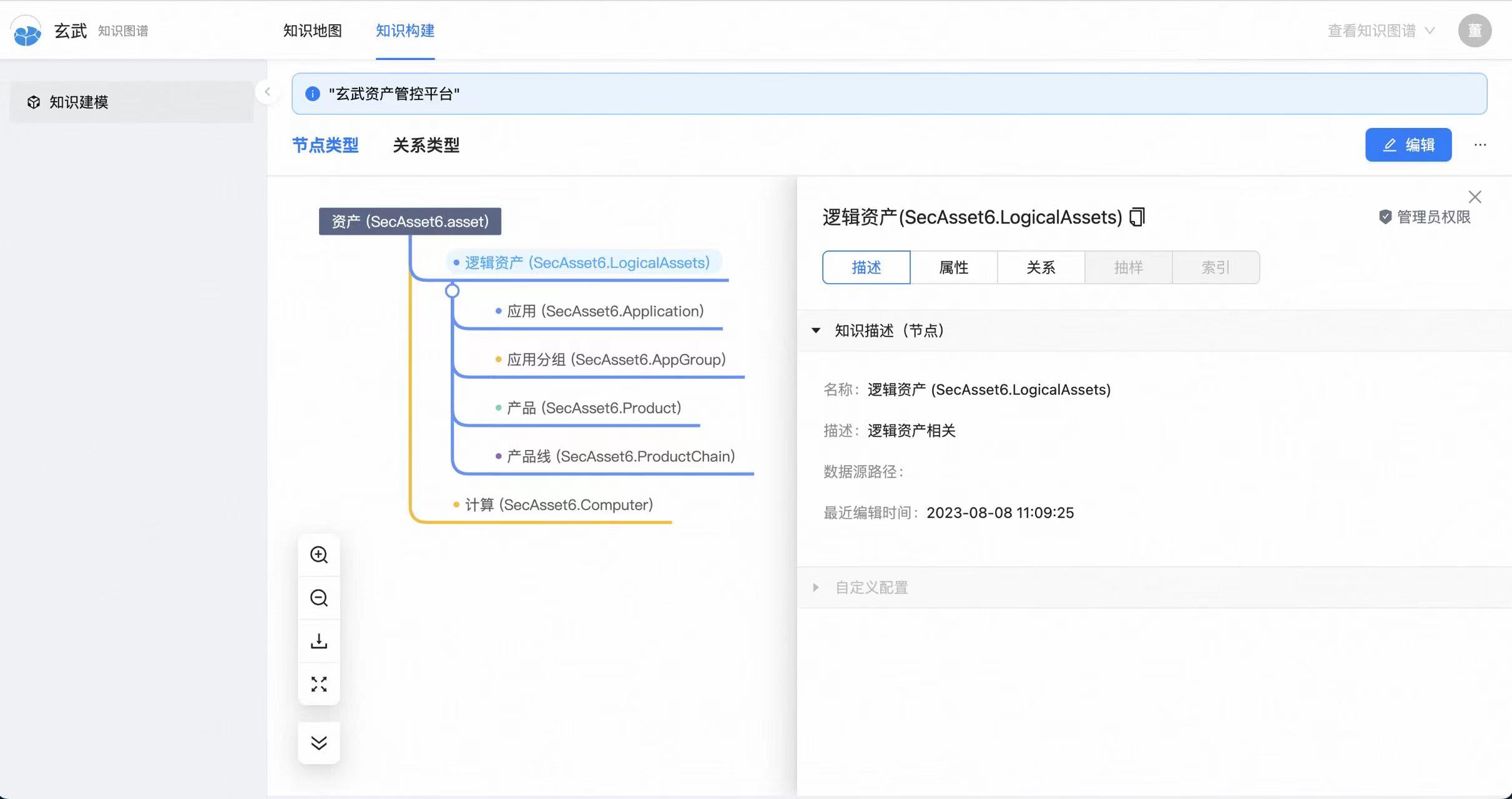Collapse the graph toolbar with double chevron

[x=319, y=743]
